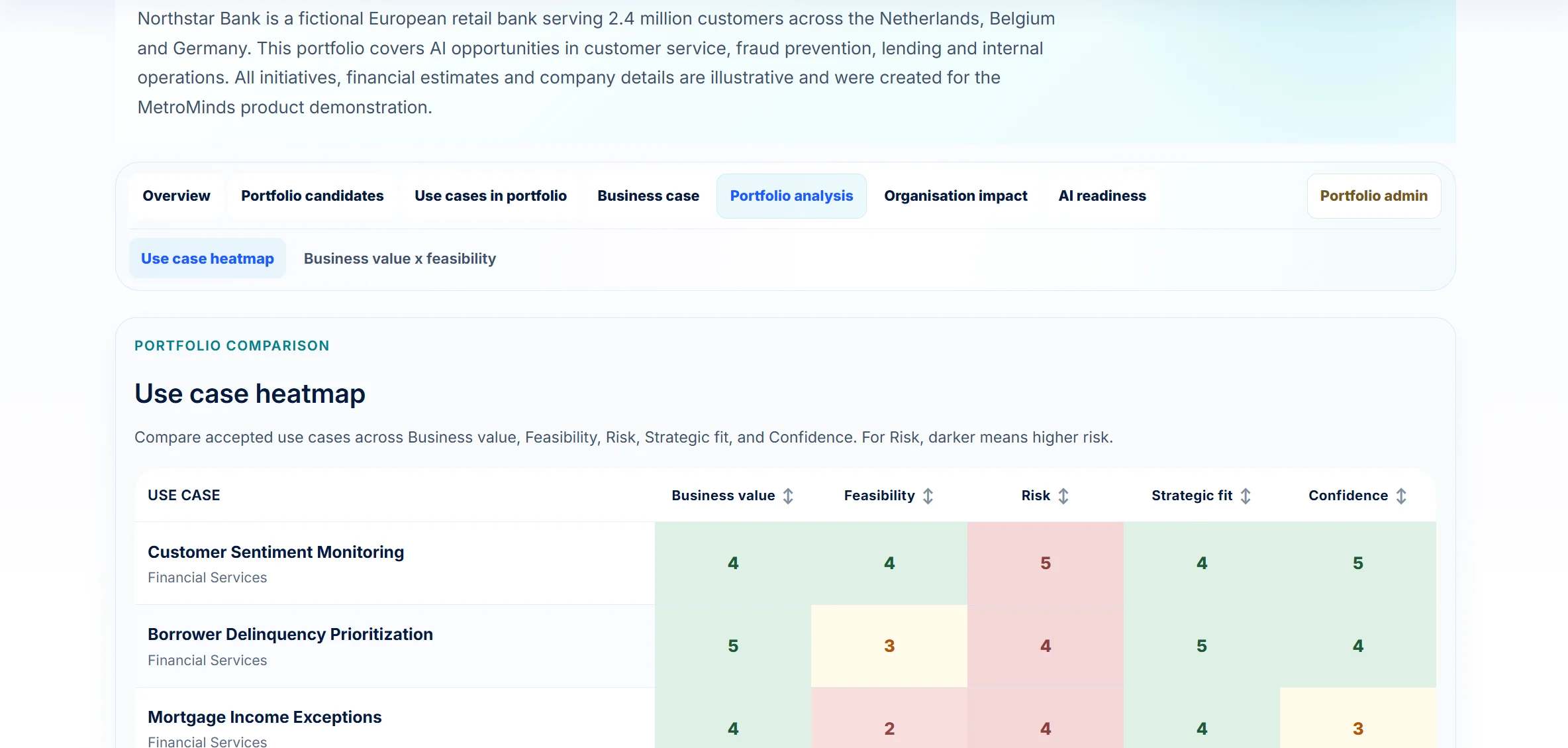Image resolution: width=1568 pixels, height=748 pixels.
Task: Open Borrower Delinquency Prioritization use case
Action: tap(290, 634)
